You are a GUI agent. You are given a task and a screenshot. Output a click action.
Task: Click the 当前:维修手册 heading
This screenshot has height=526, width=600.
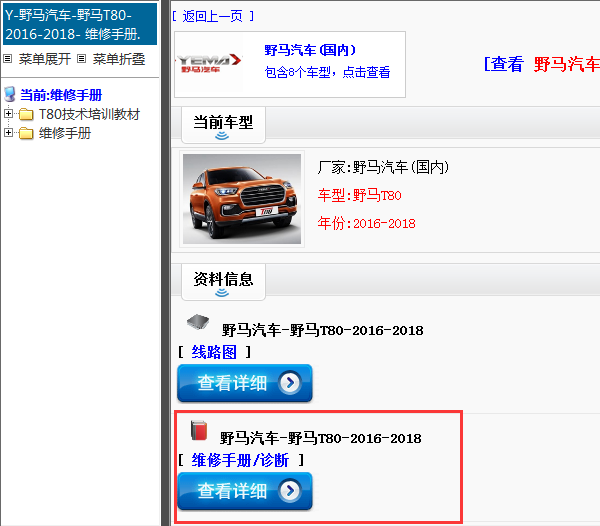tap(61, 95)
